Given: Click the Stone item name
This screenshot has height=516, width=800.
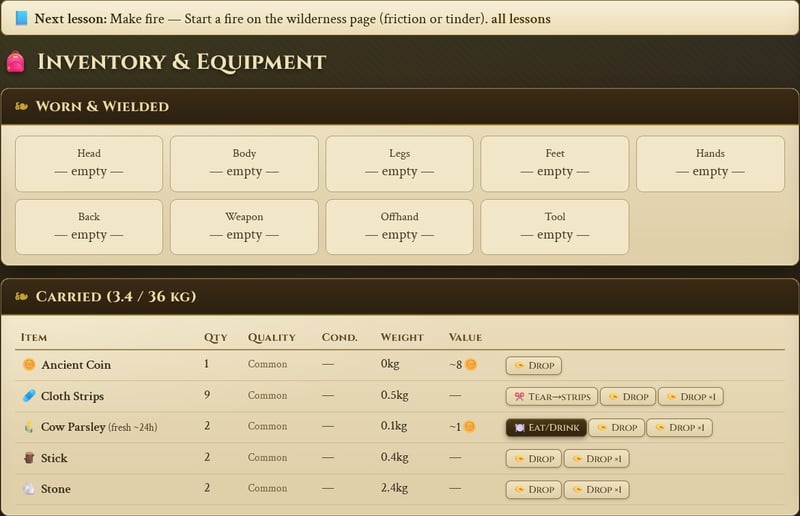Looking at the screenshot, I should (x=56, y=489).
